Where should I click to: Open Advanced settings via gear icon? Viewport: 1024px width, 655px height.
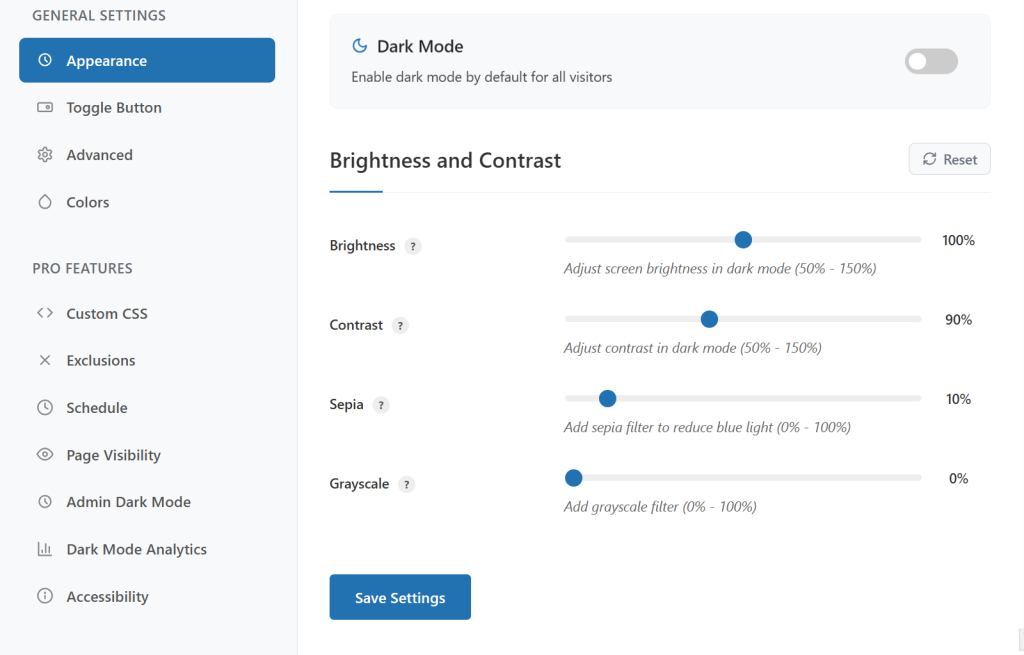[44, 154]
